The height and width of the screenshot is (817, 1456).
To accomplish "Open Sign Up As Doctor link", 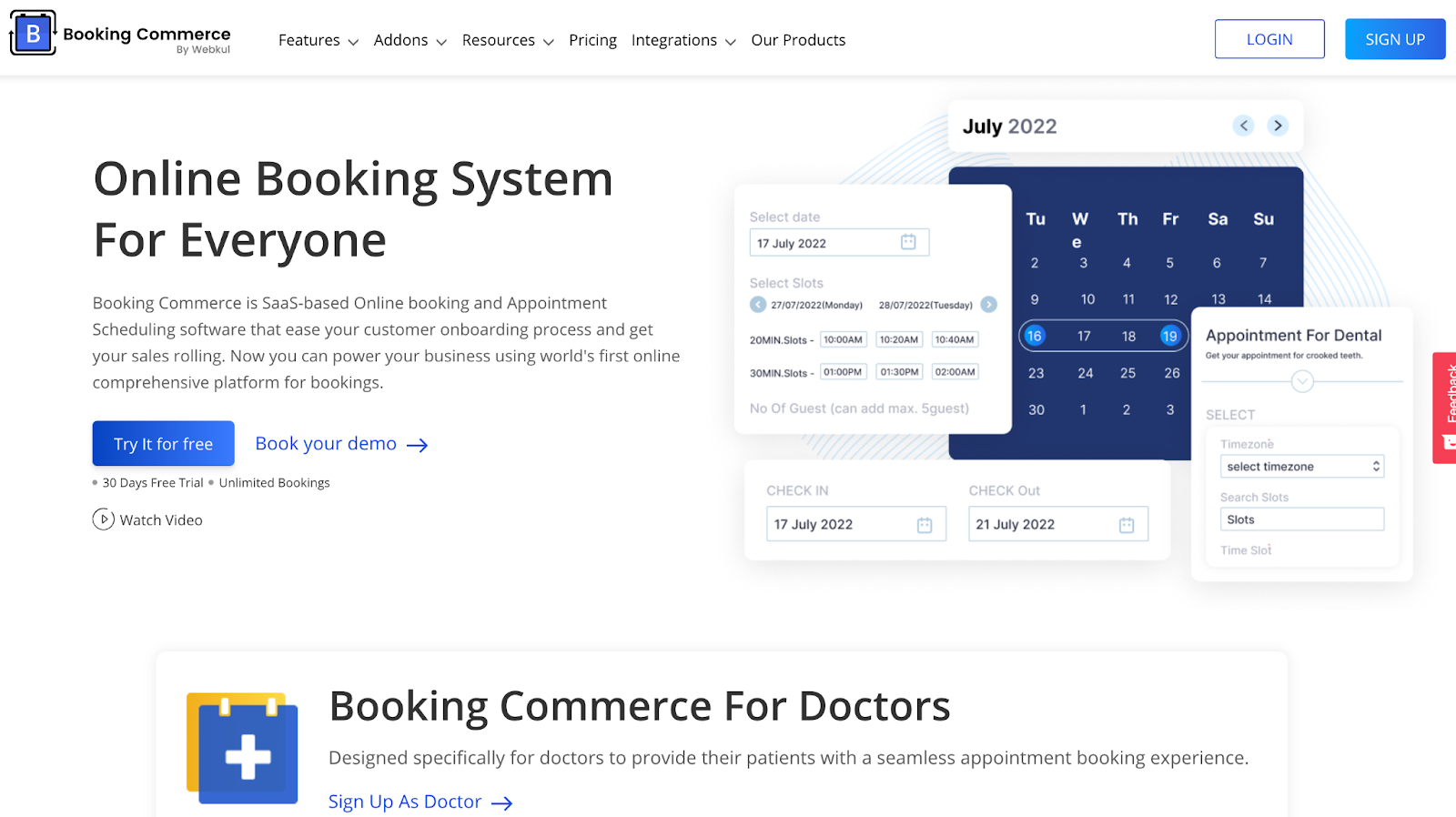I will pos(405,802).
